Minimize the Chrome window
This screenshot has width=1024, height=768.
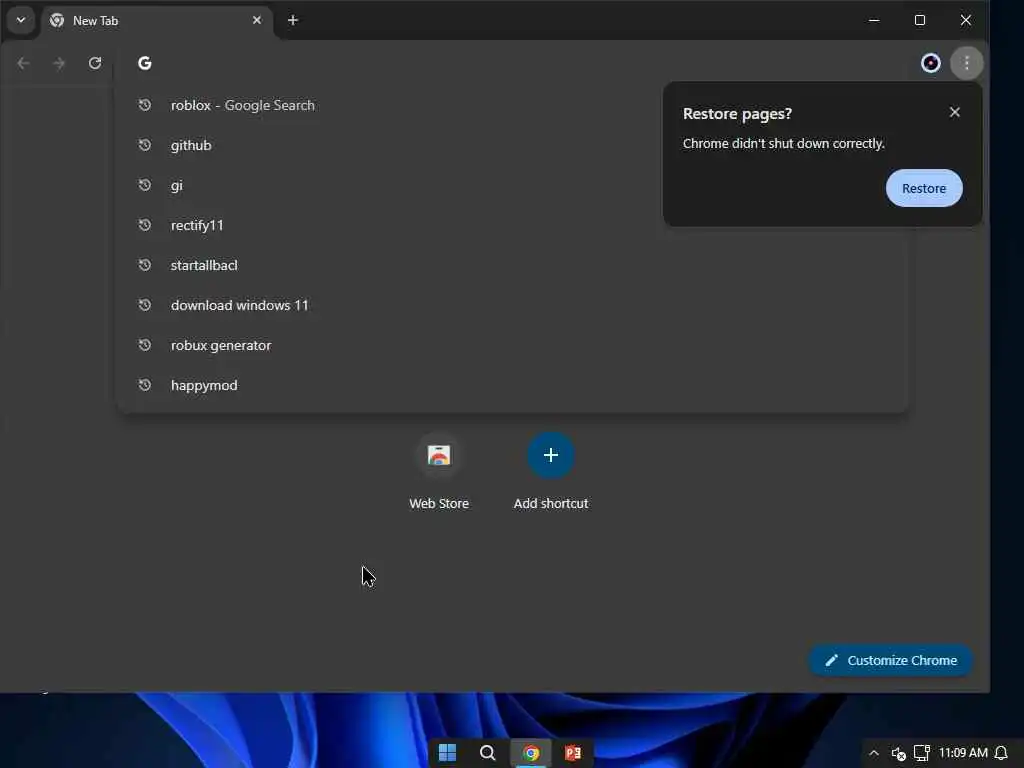[x=874, y=20]
